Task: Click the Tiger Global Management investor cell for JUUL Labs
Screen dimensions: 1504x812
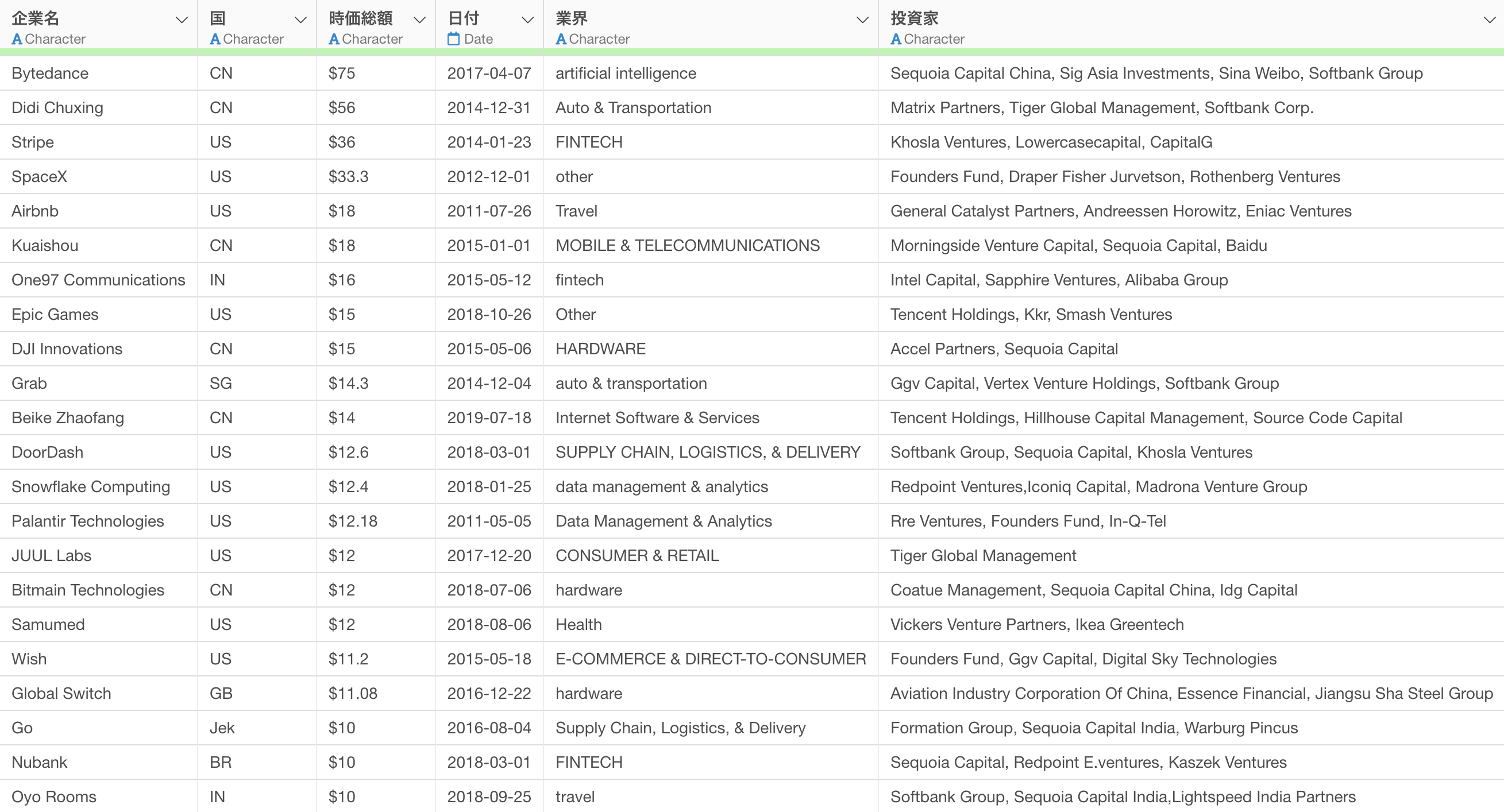Action: pos(1191,555)
